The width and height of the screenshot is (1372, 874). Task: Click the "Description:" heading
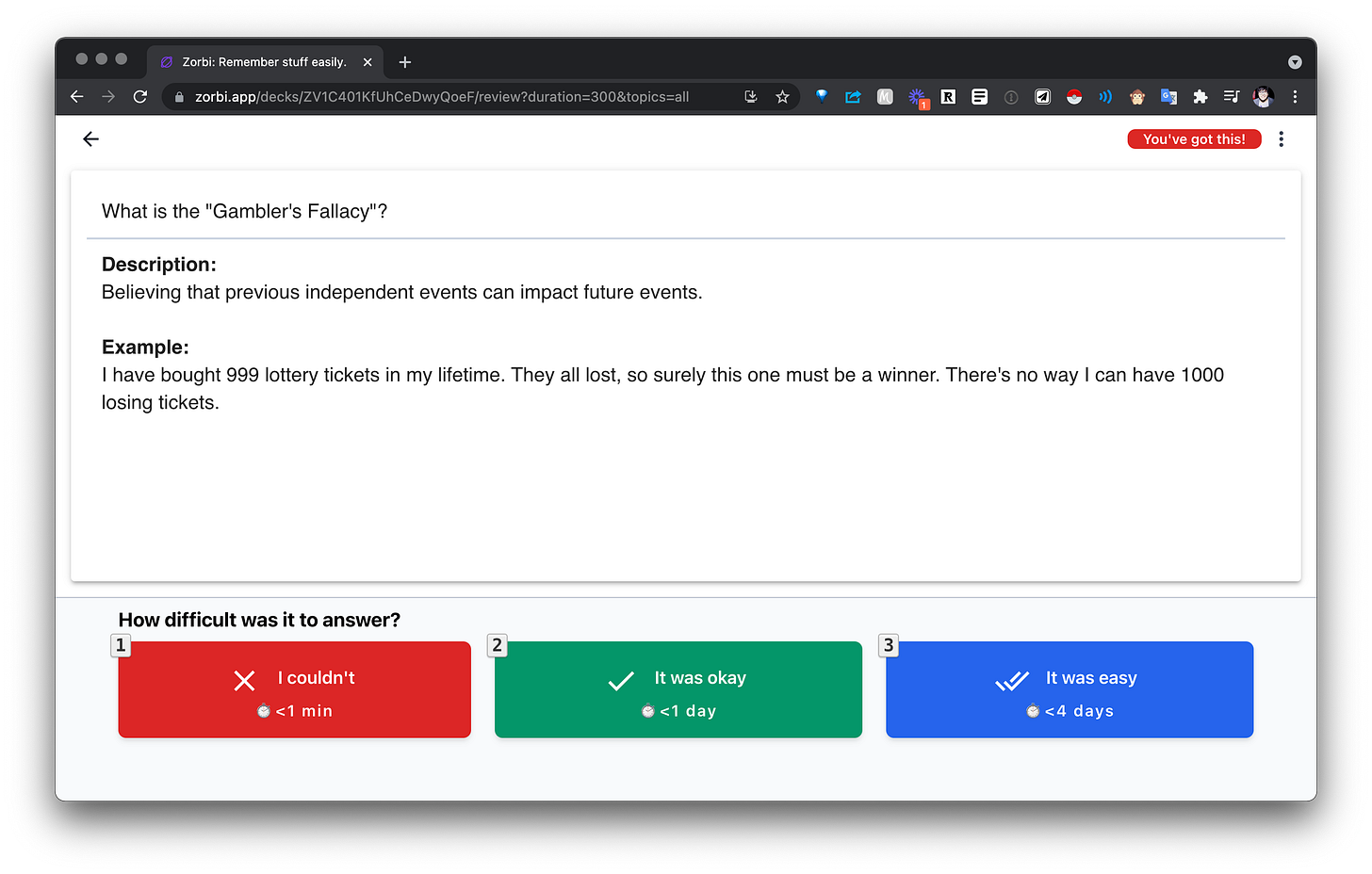(x=159, y=265)
